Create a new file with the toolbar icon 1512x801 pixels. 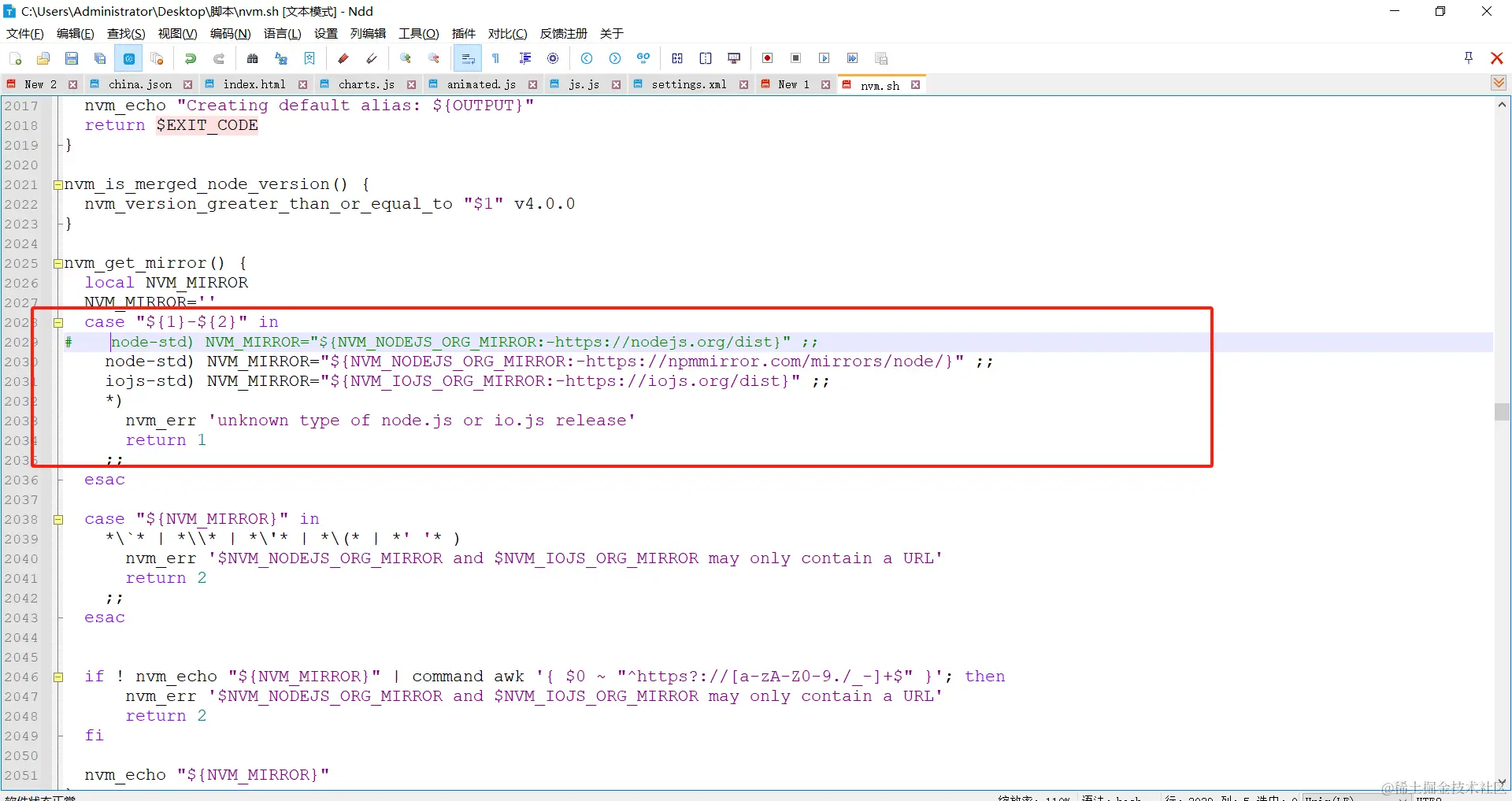15,58
